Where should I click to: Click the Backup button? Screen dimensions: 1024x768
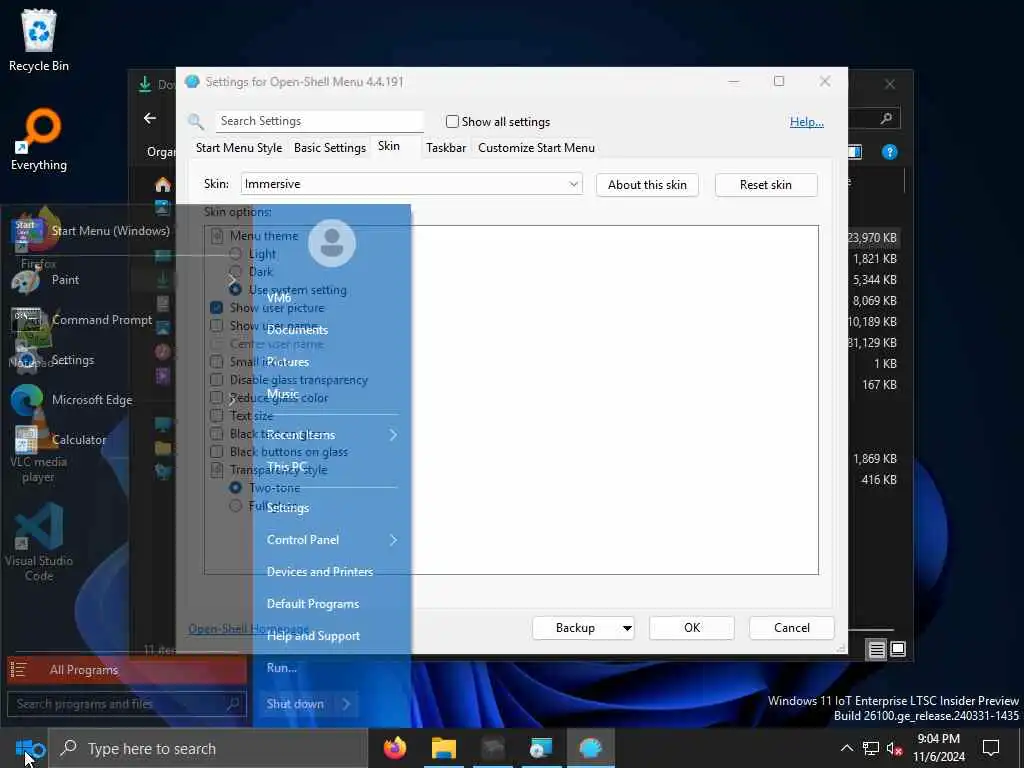[x=575, y=628]
